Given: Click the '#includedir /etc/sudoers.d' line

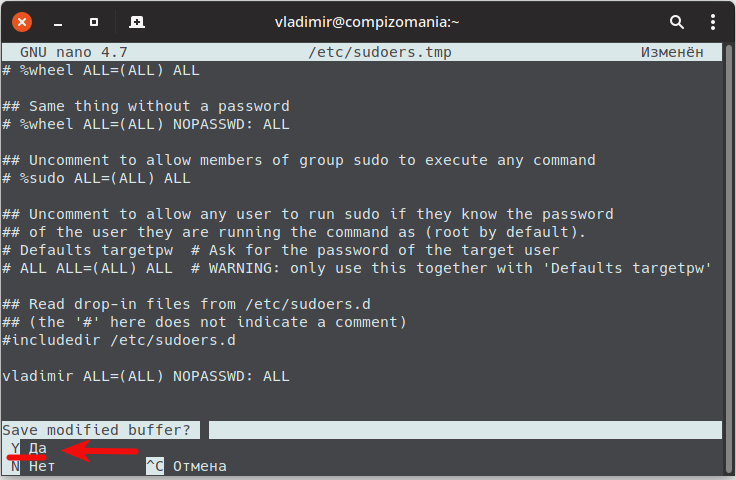Looking at the screenshot, I should (119, 340).
